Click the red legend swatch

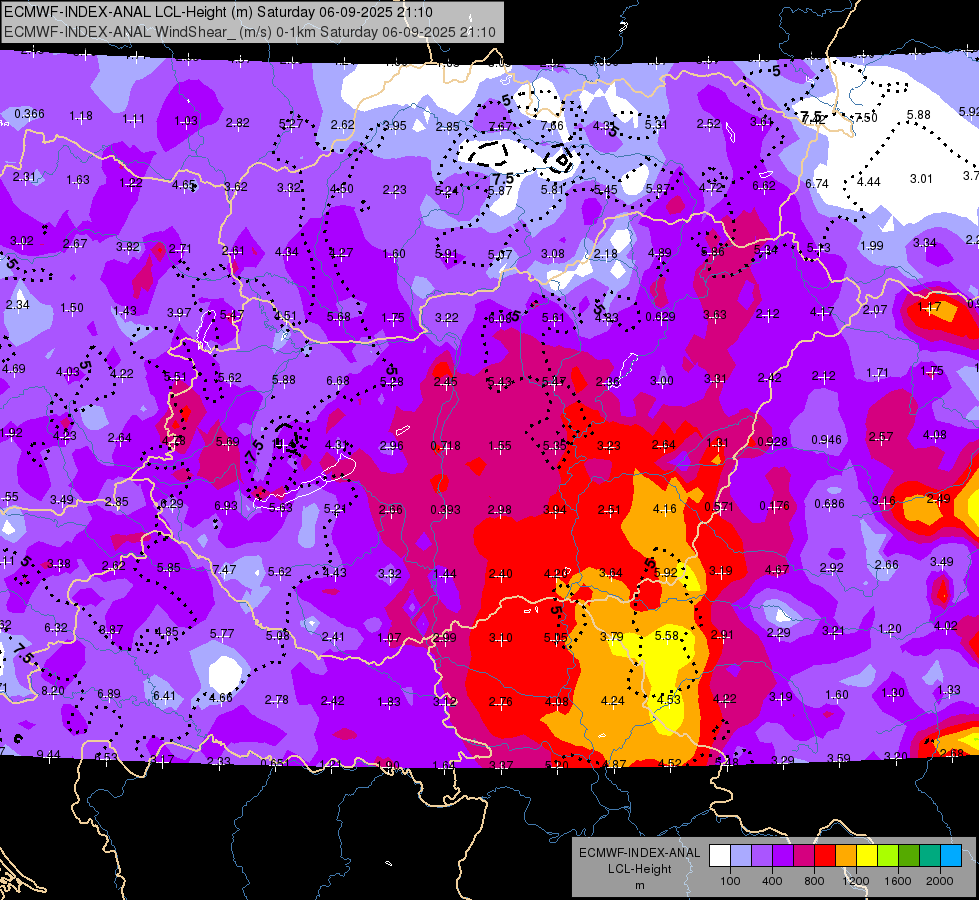click(825, 855)
